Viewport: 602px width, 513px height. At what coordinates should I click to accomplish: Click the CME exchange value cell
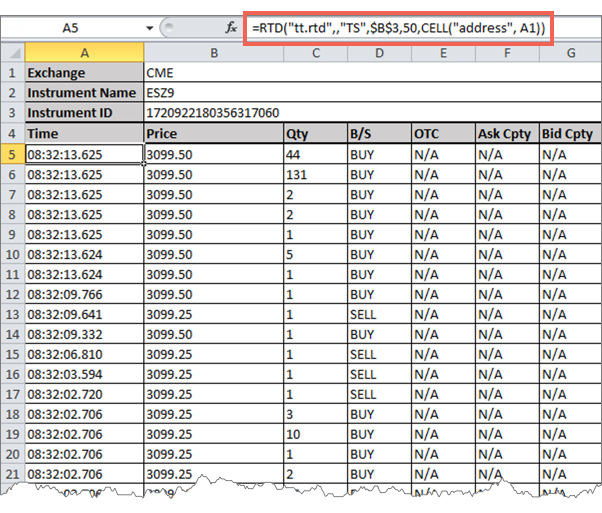coord(213,73)
